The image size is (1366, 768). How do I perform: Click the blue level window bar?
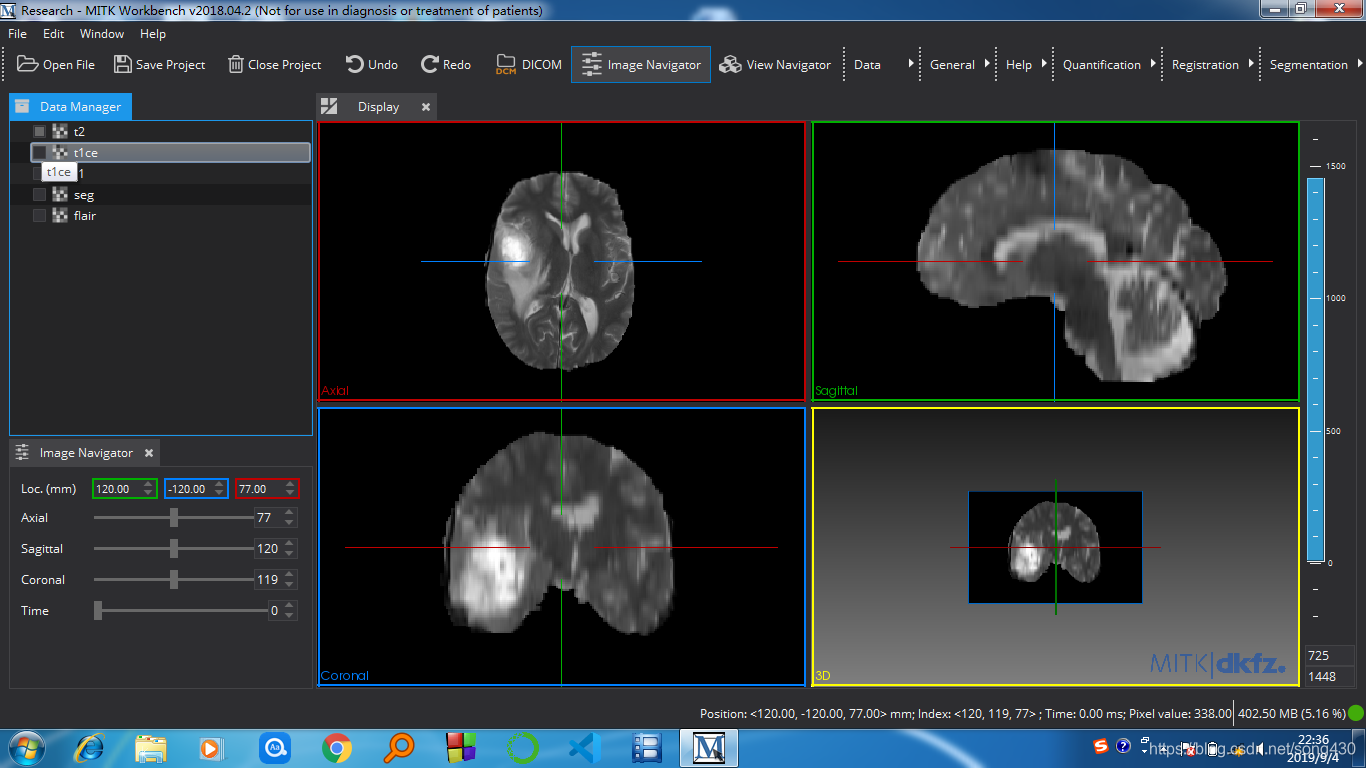click(1316, 370)
